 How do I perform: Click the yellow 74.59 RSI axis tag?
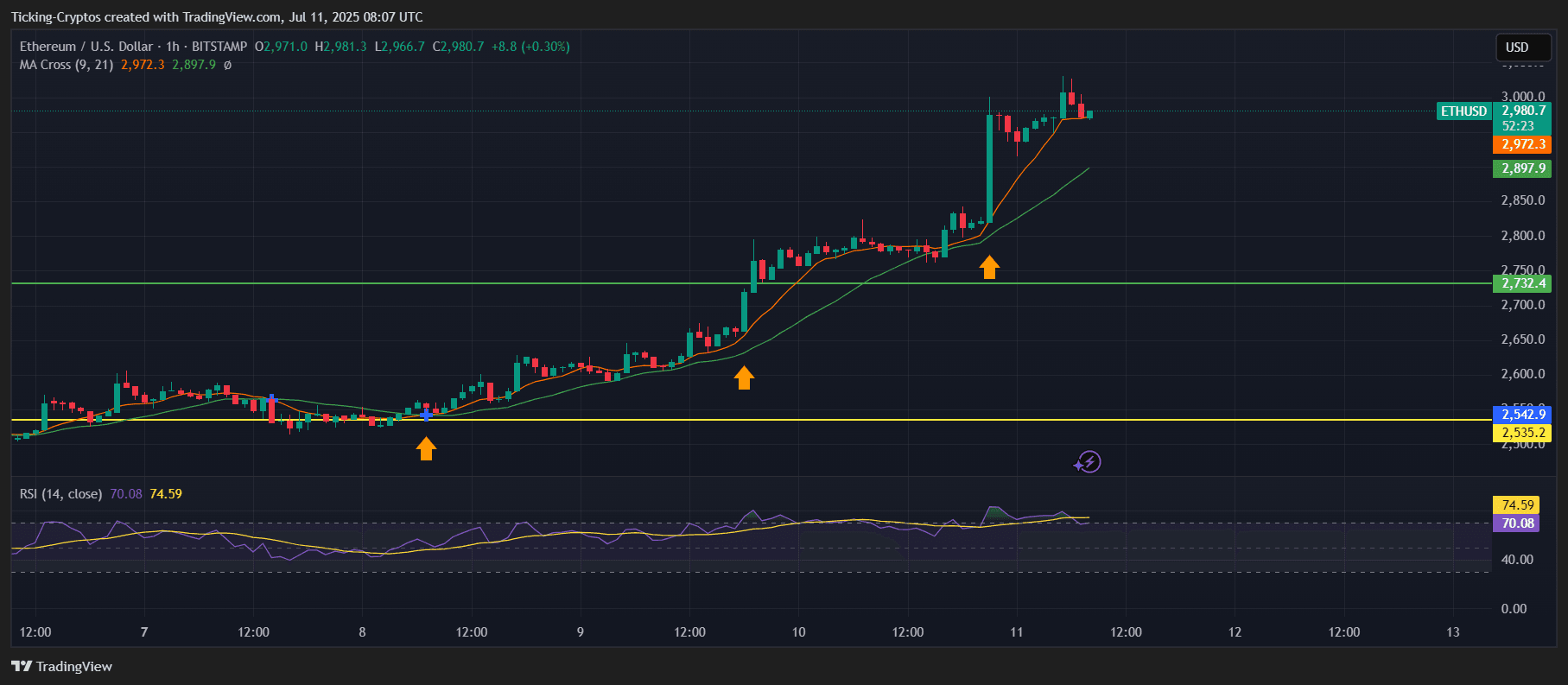(x=1516, y=505)
